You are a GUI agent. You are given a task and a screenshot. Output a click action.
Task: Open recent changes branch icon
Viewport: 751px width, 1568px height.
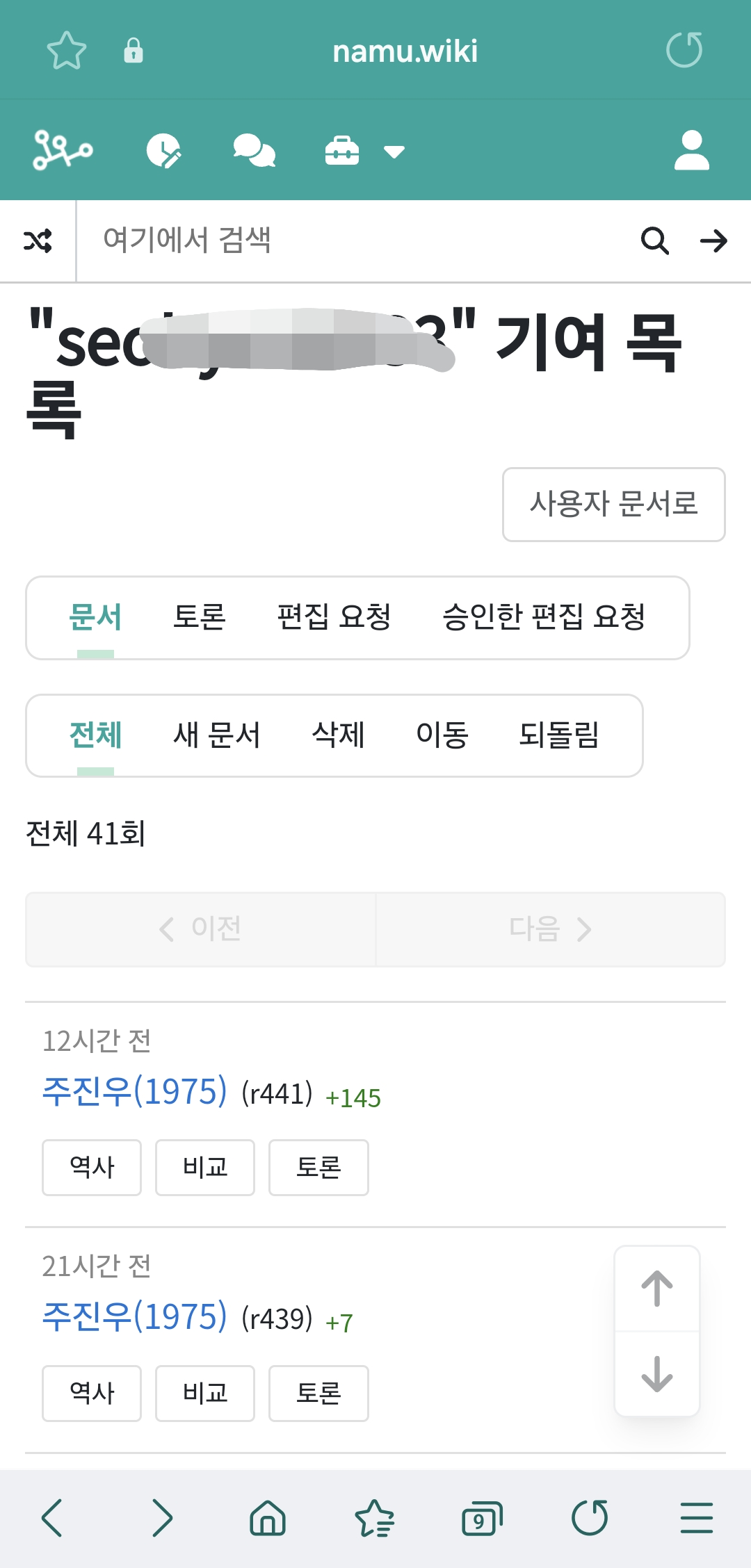(63, 150)
